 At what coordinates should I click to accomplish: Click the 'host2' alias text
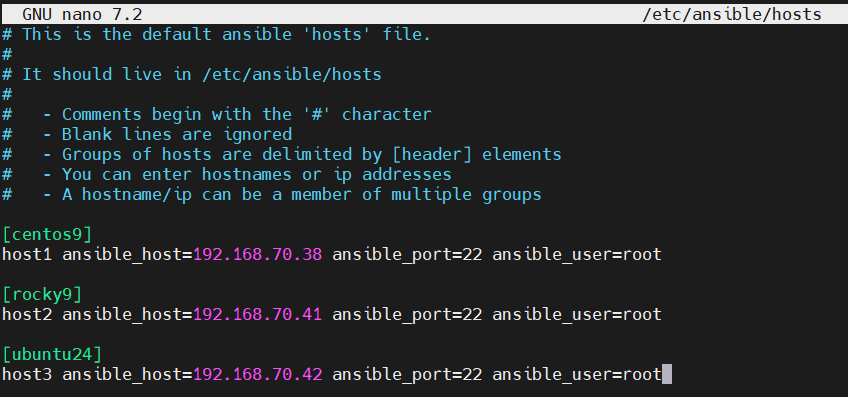27,315
